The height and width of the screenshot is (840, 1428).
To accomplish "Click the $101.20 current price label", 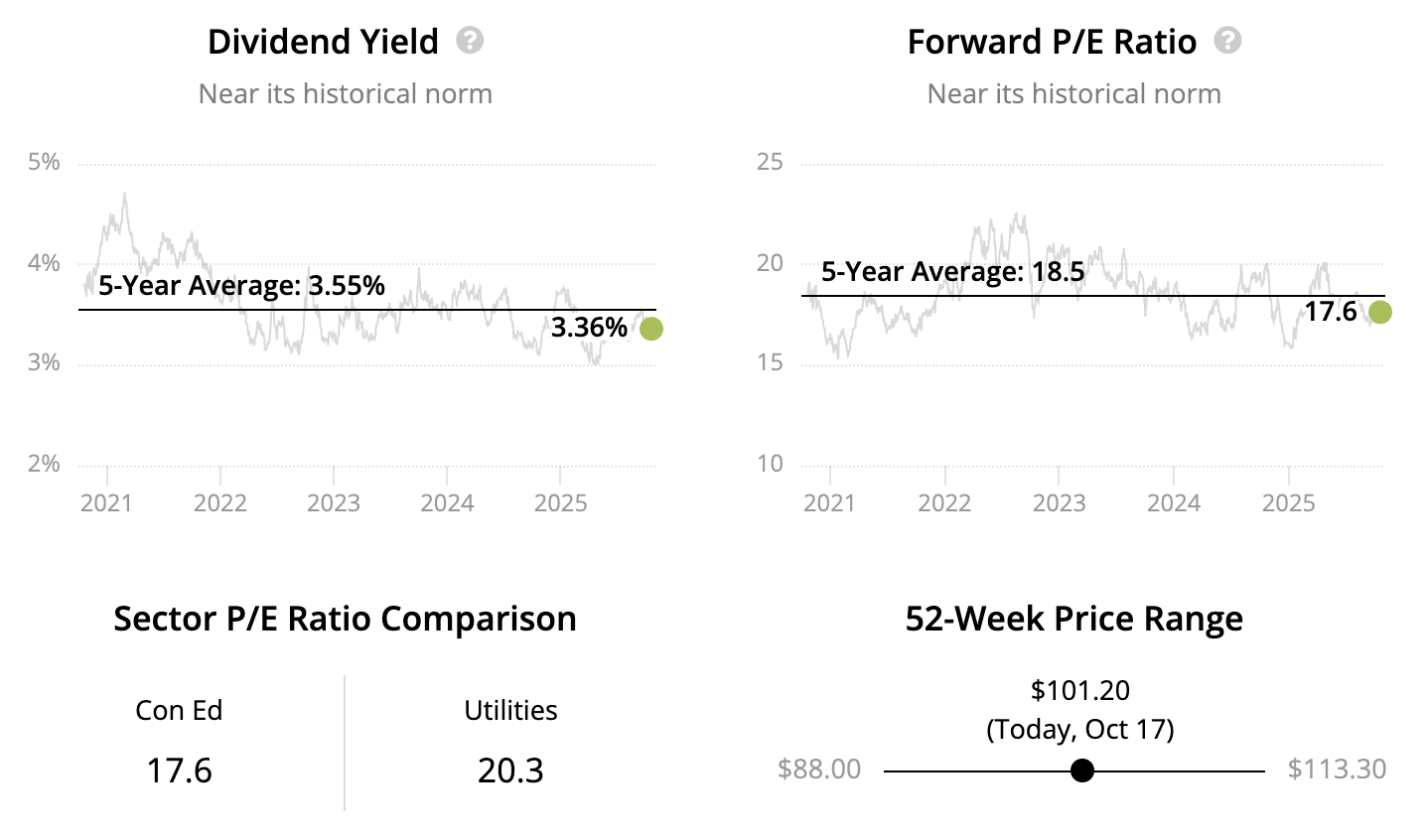I will tap(1080, 690).
